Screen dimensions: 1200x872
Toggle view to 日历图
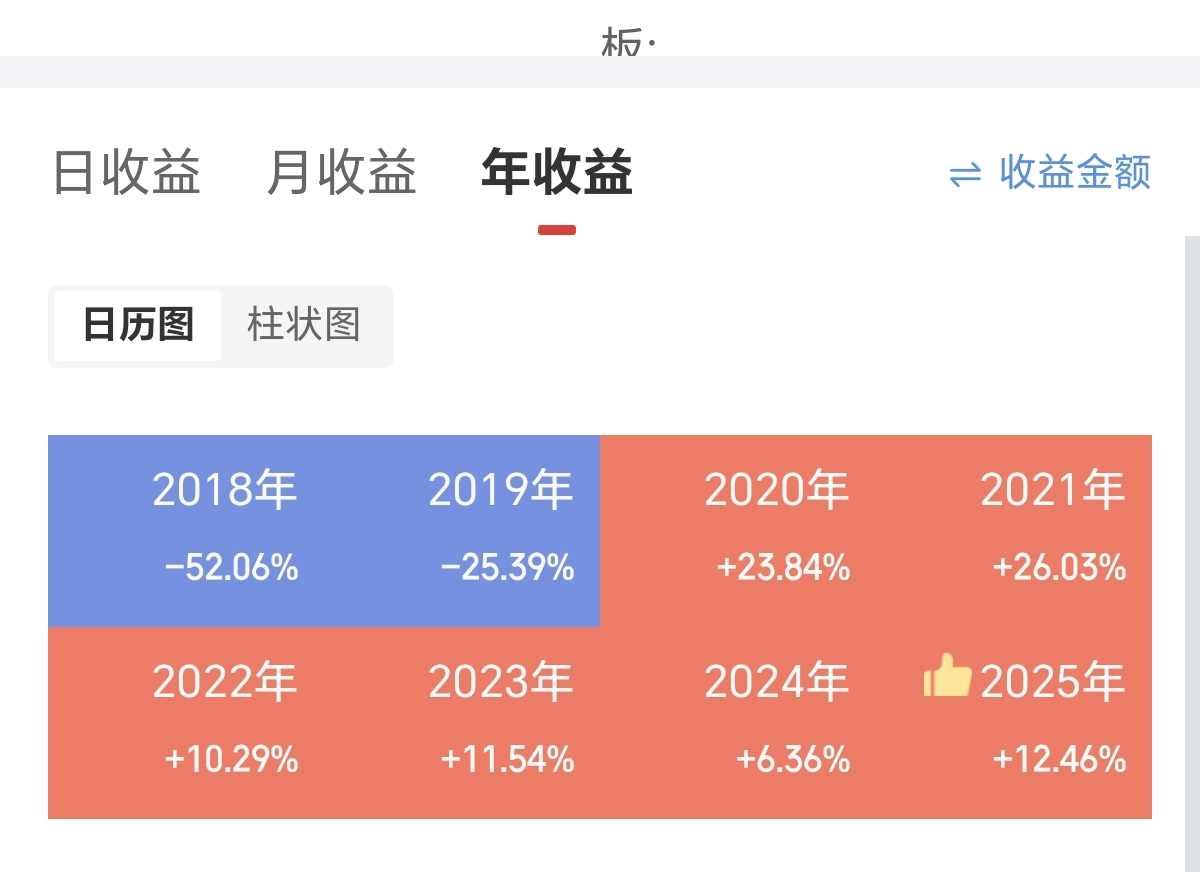(x=138, y=326)
